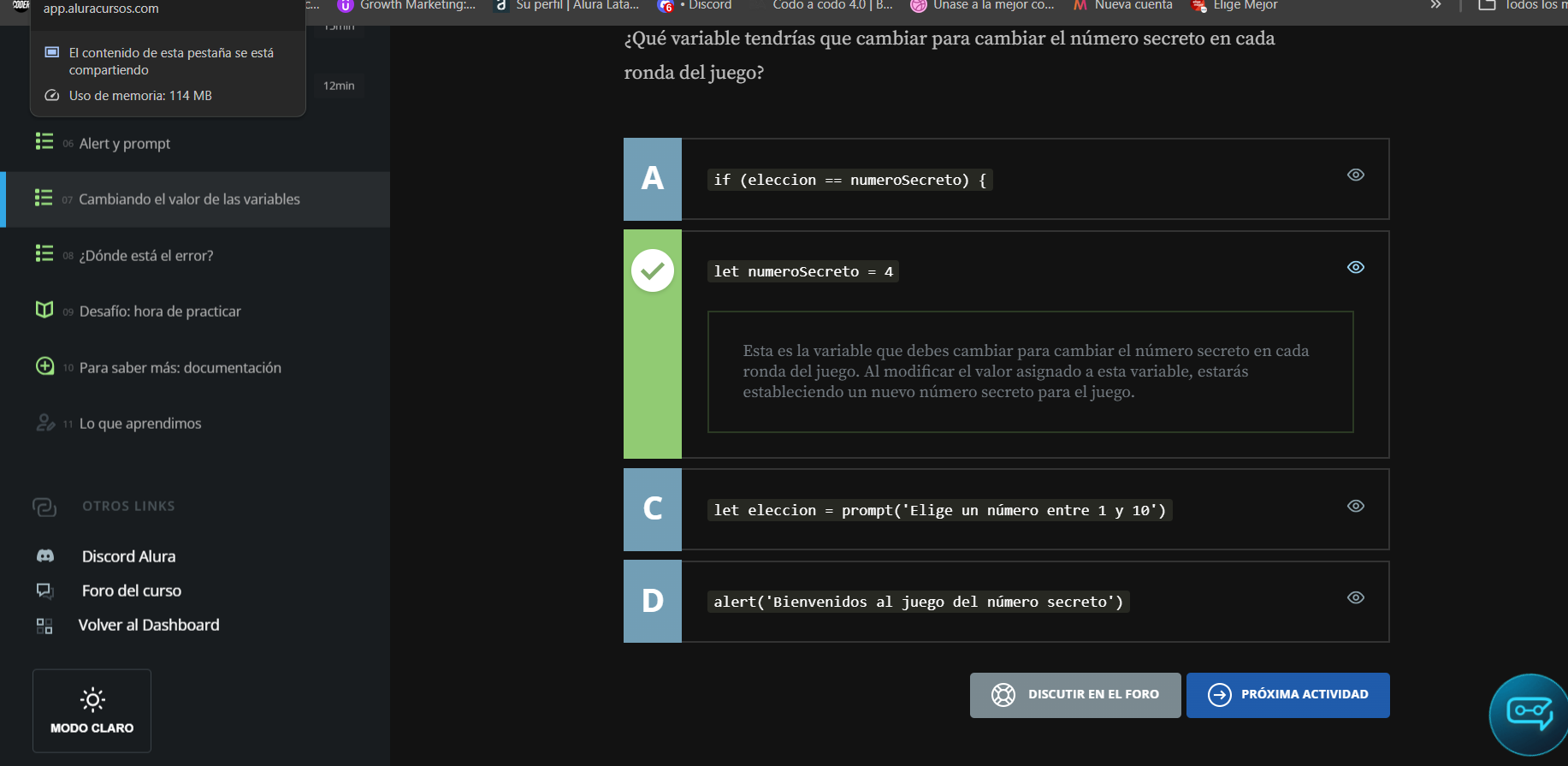1568x766 pixels.
Task: Click the dashboard grid icon
Action: click(44, 626)
